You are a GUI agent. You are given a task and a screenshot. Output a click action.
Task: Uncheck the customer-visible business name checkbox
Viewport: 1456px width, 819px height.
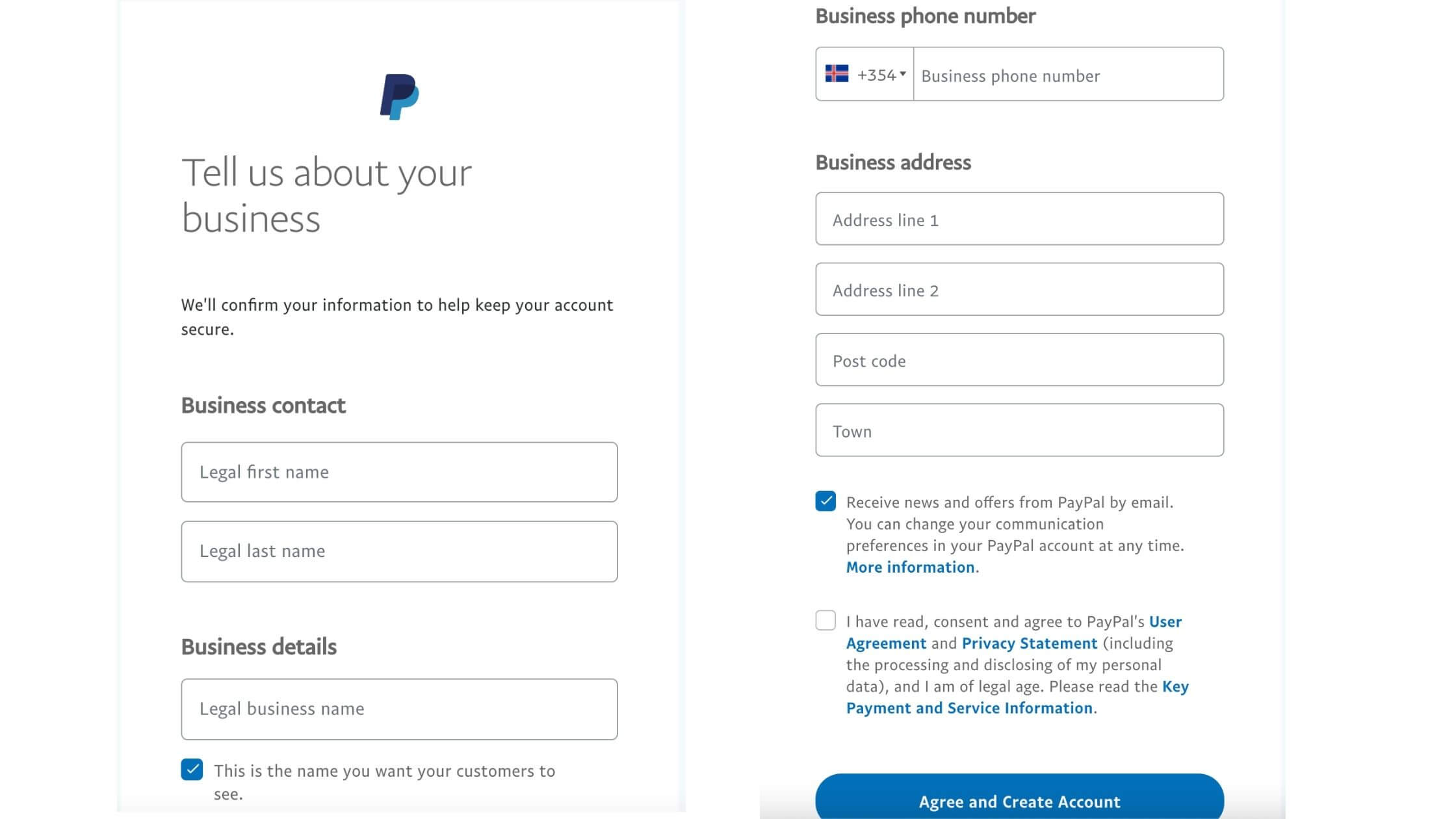point(192,769)
